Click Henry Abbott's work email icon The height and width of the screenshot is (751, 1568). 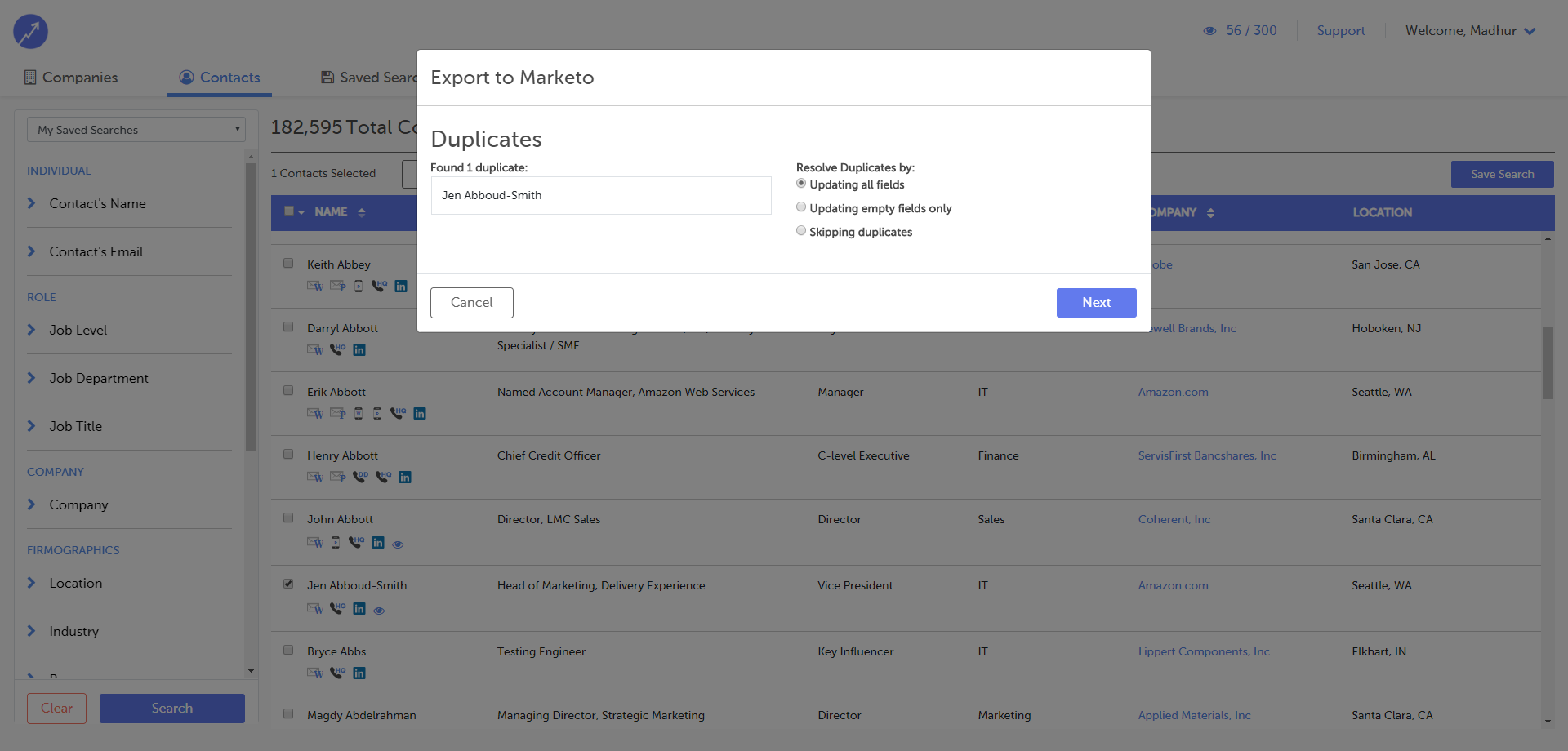pos(315,478)
